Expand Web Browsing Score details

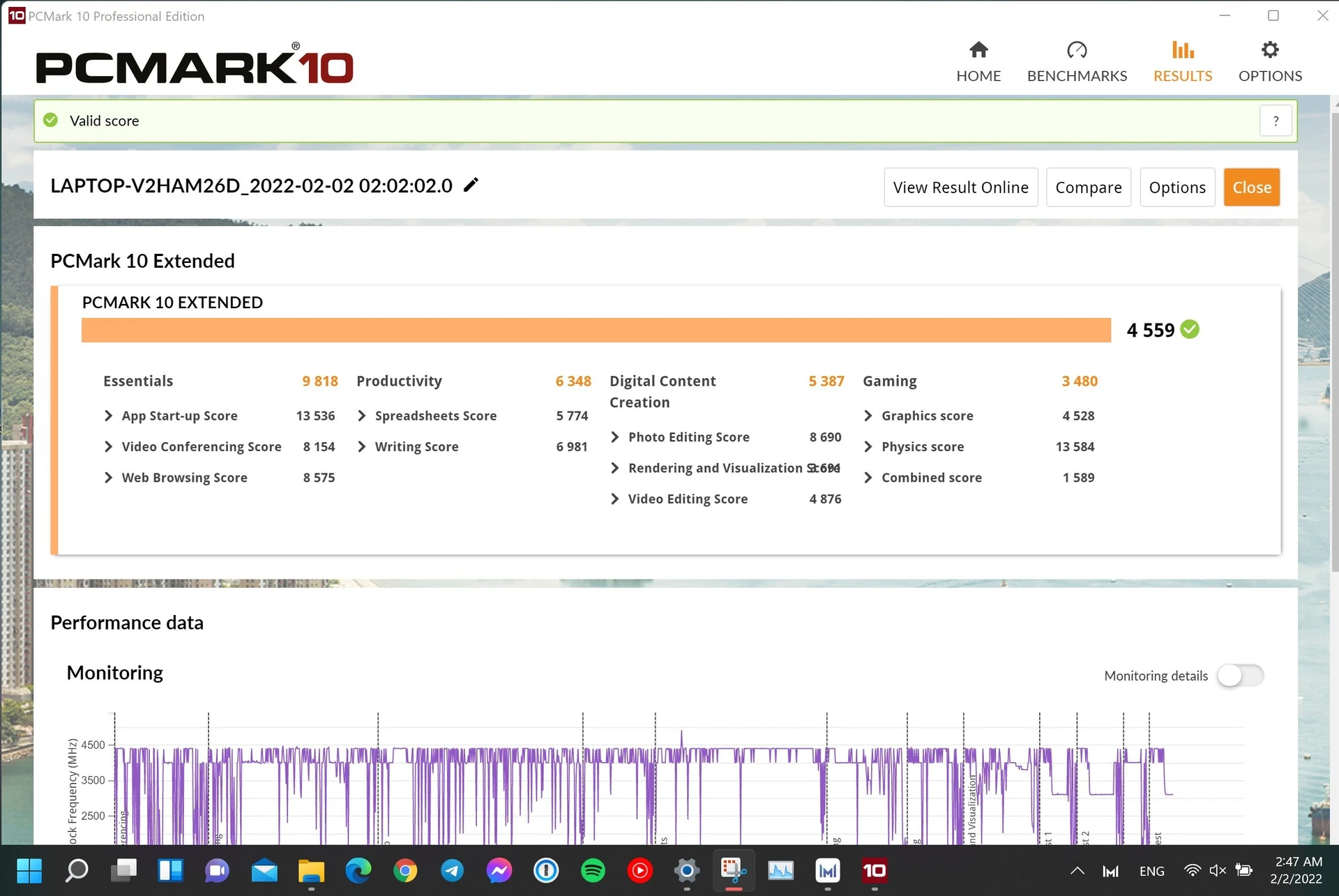pos(108,478)
